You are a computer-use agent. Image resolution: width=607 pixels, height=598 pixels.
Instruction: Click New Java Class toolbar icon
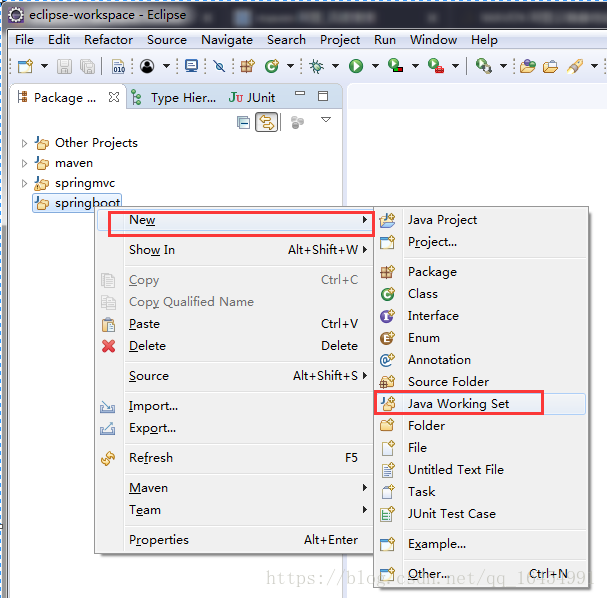(272, 66)
